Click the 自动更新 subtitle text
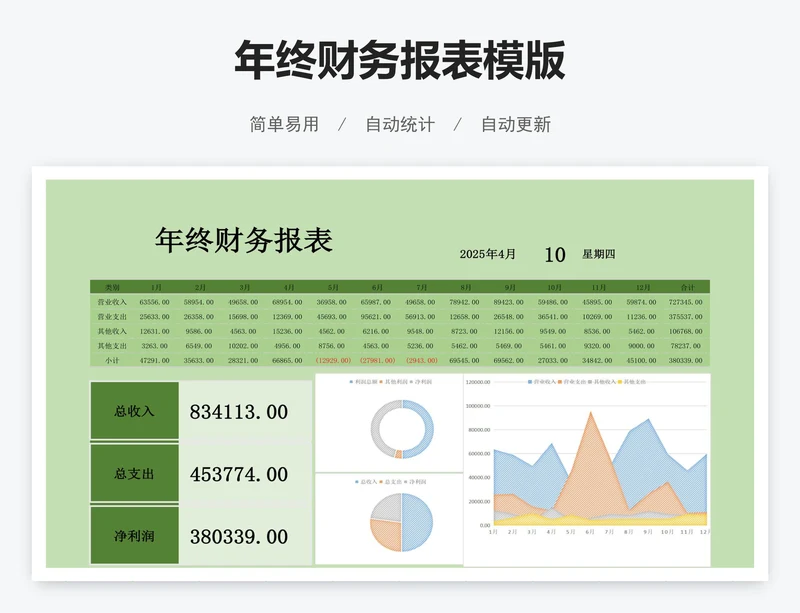800x613 pixels. click(x=516, y=124)
